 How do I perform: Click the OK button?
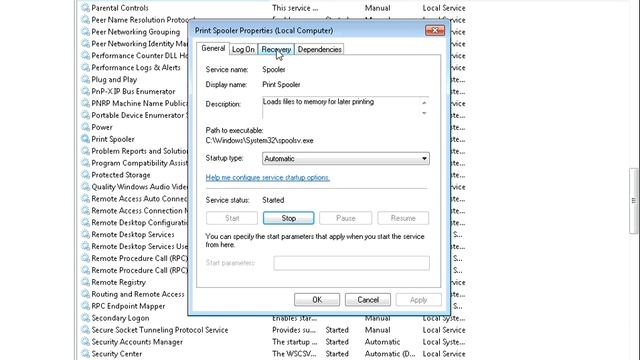coord(317,300)
